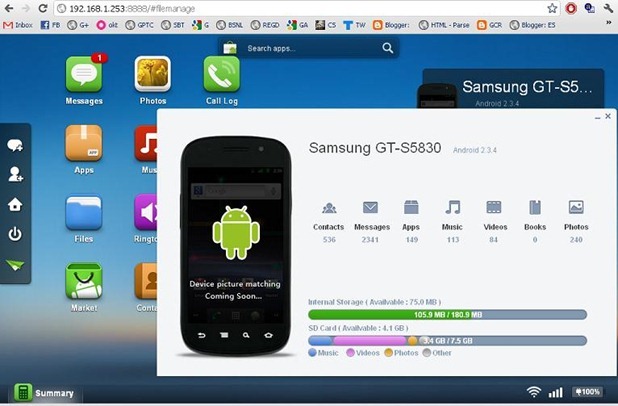Click the Music icon showing 113
The image size is (618, 406).
[x=452, y=207]
